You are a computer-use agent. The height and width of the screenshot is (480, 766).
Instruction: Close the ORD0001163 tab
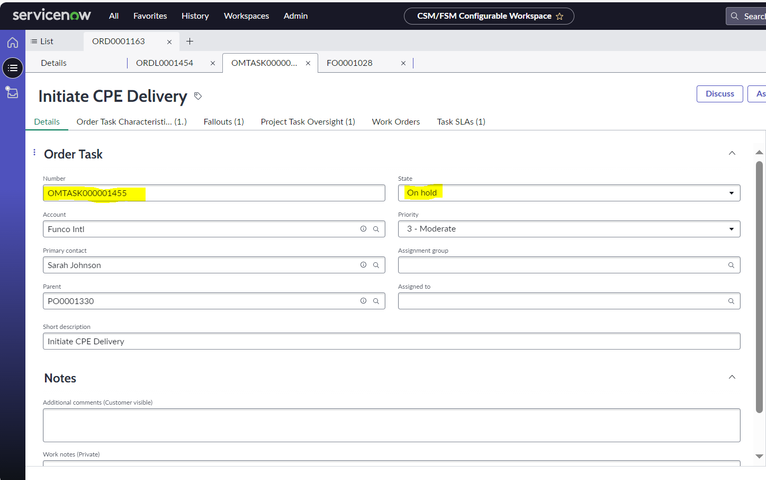tap(169, 42)
